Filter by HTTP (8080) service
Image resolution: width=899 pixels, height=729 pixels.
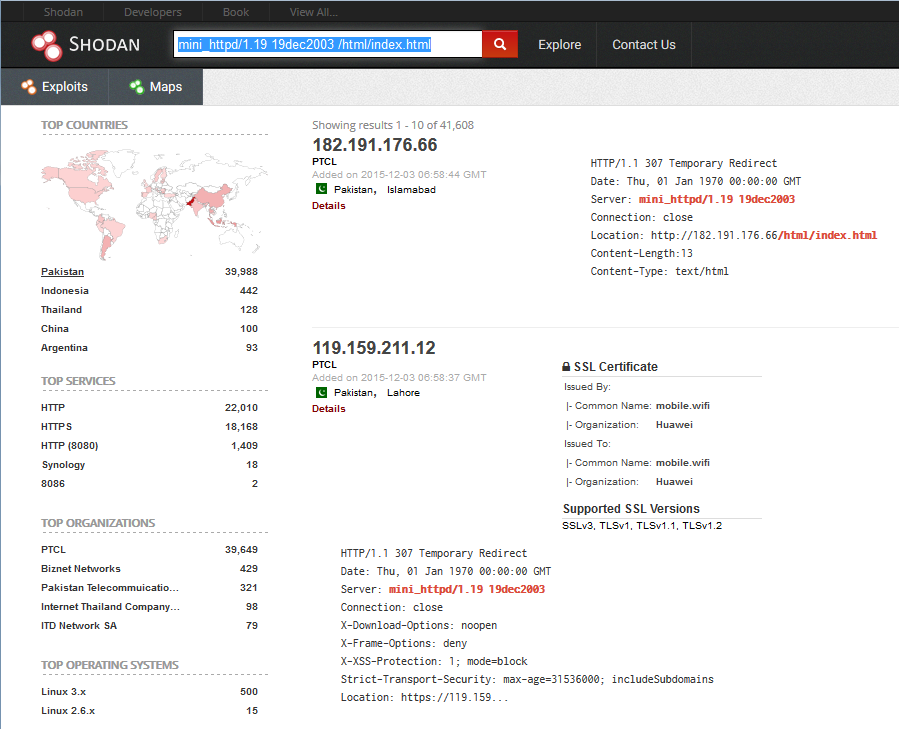(x=69, y=446)
